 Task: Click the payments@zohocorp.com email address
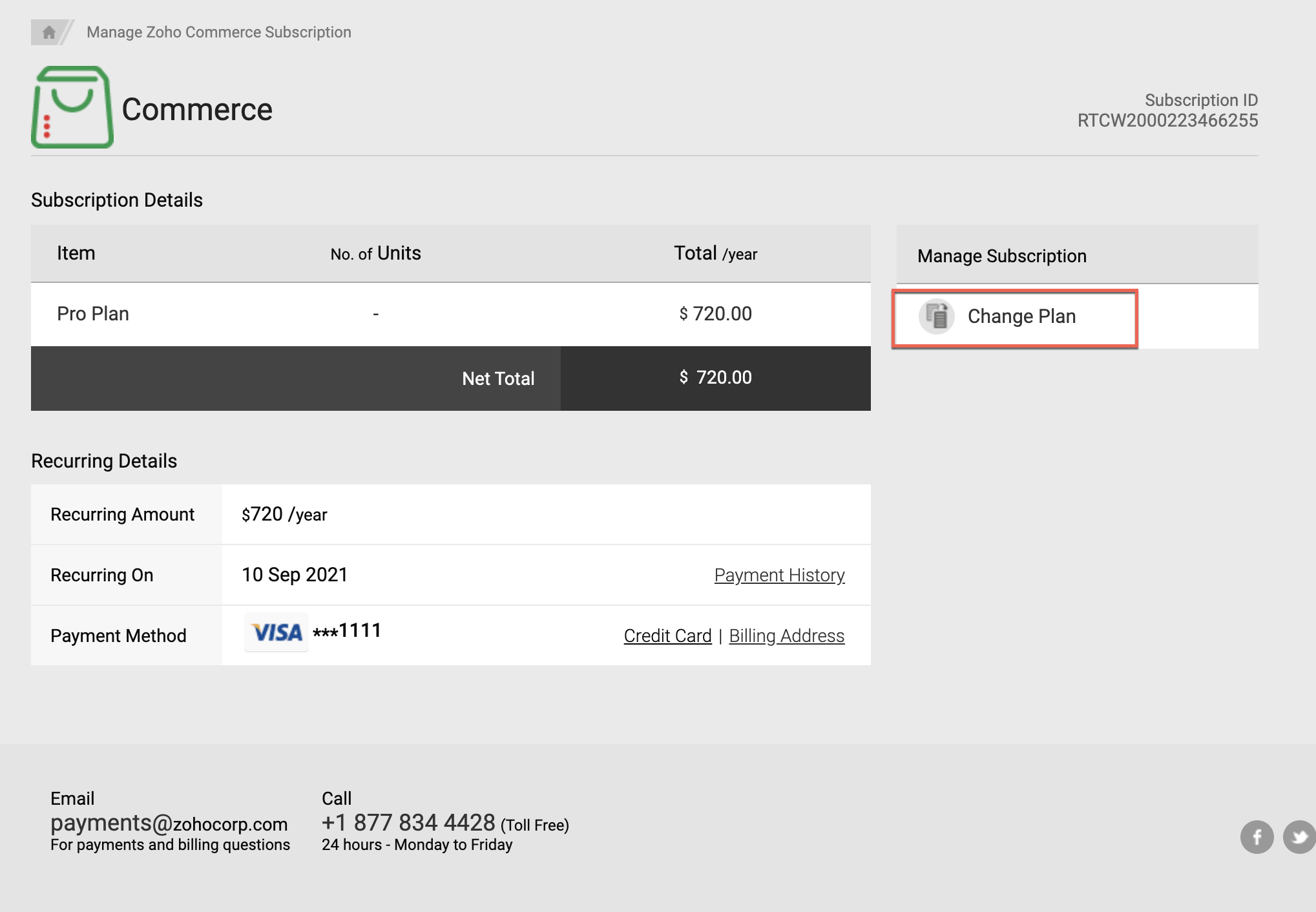(169, 823)
